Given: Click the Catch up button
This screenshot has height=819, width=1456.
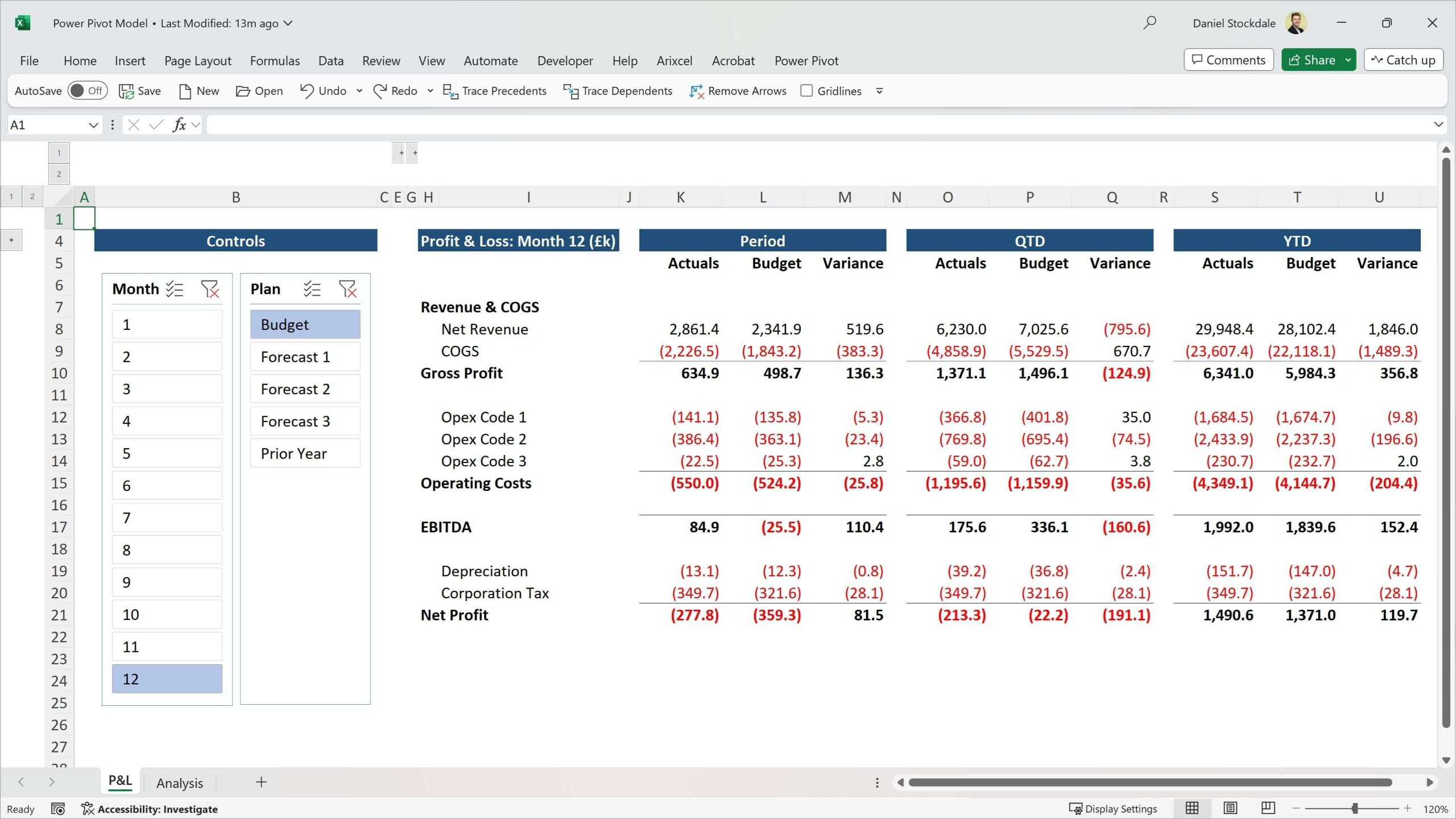Looking at the screenshot, I should pyautogui.click(x=1403, y=60).
